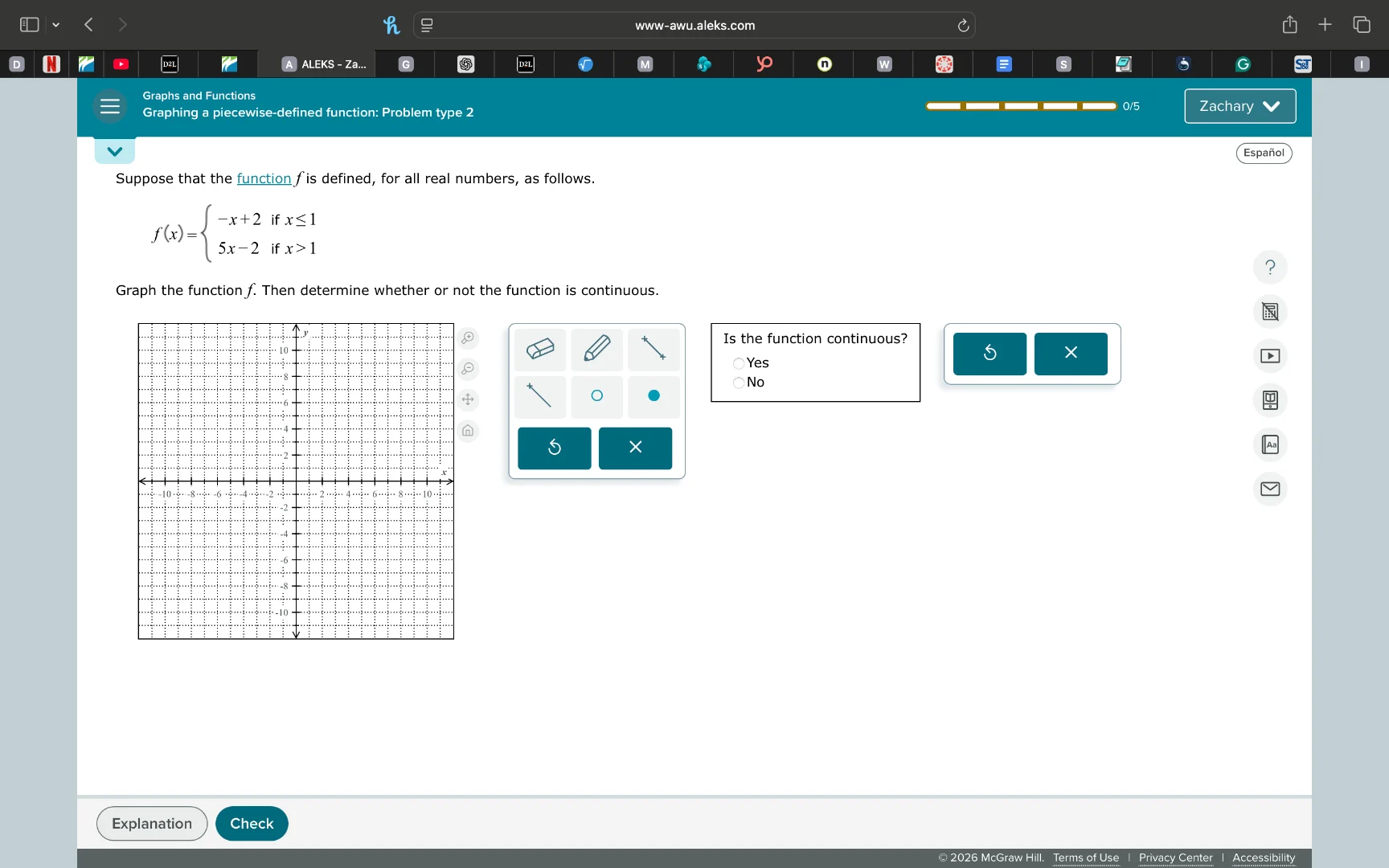The height and width of the screenshot is (868, 1389).
Task: Click the Explanation button
Action: pos(151,823)
